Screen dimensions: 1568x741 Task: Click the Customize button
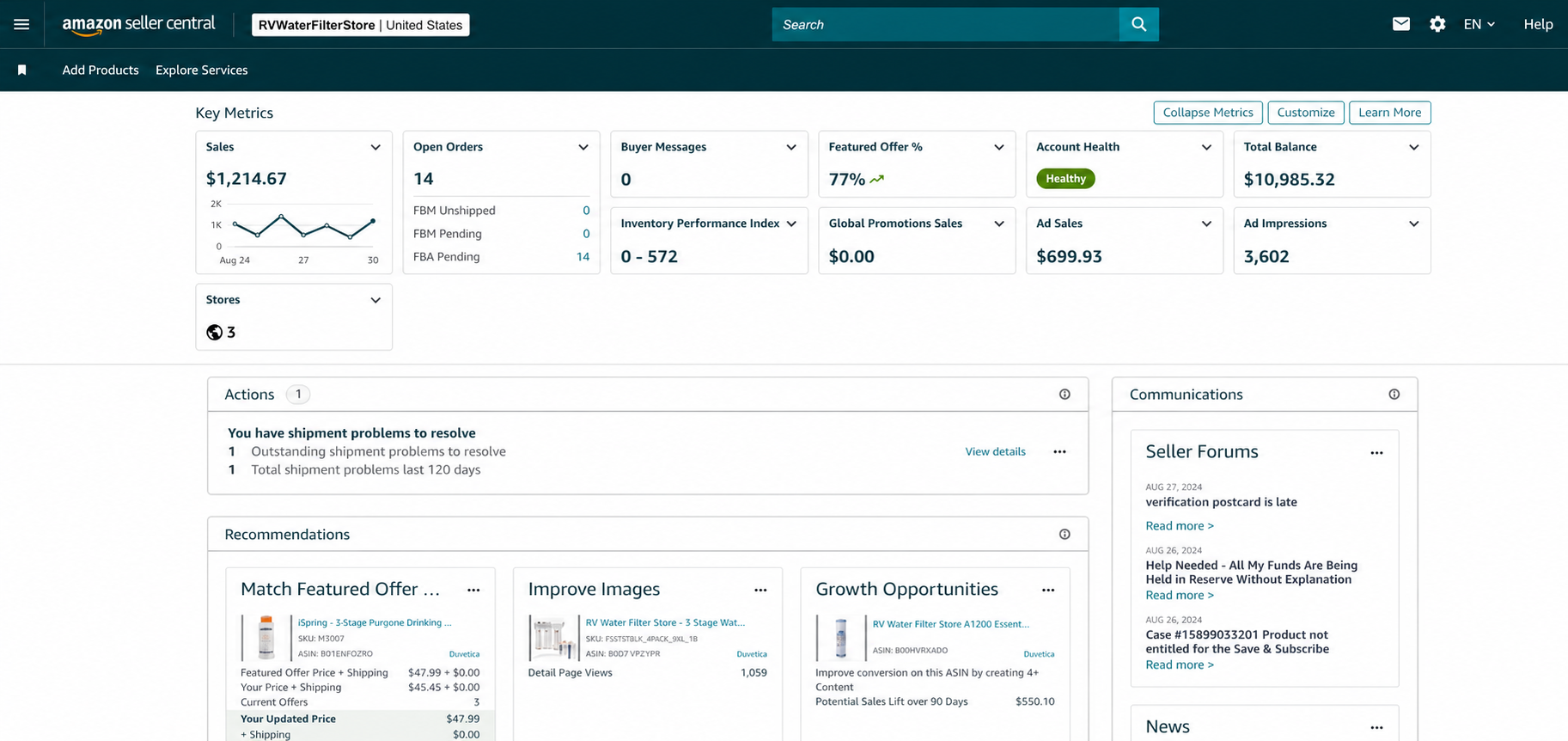pyautogui.click(x=1306, y=113)
